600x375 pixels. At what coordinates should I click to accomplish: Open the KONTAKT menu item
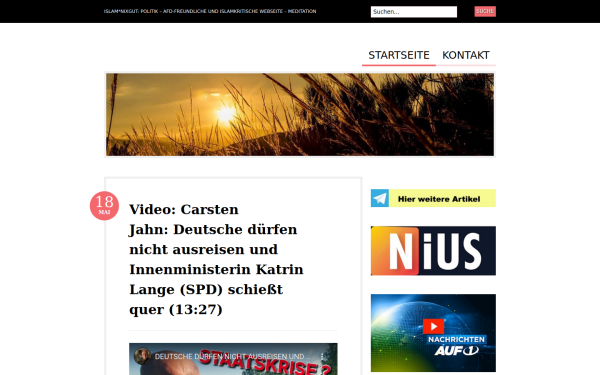466,55
